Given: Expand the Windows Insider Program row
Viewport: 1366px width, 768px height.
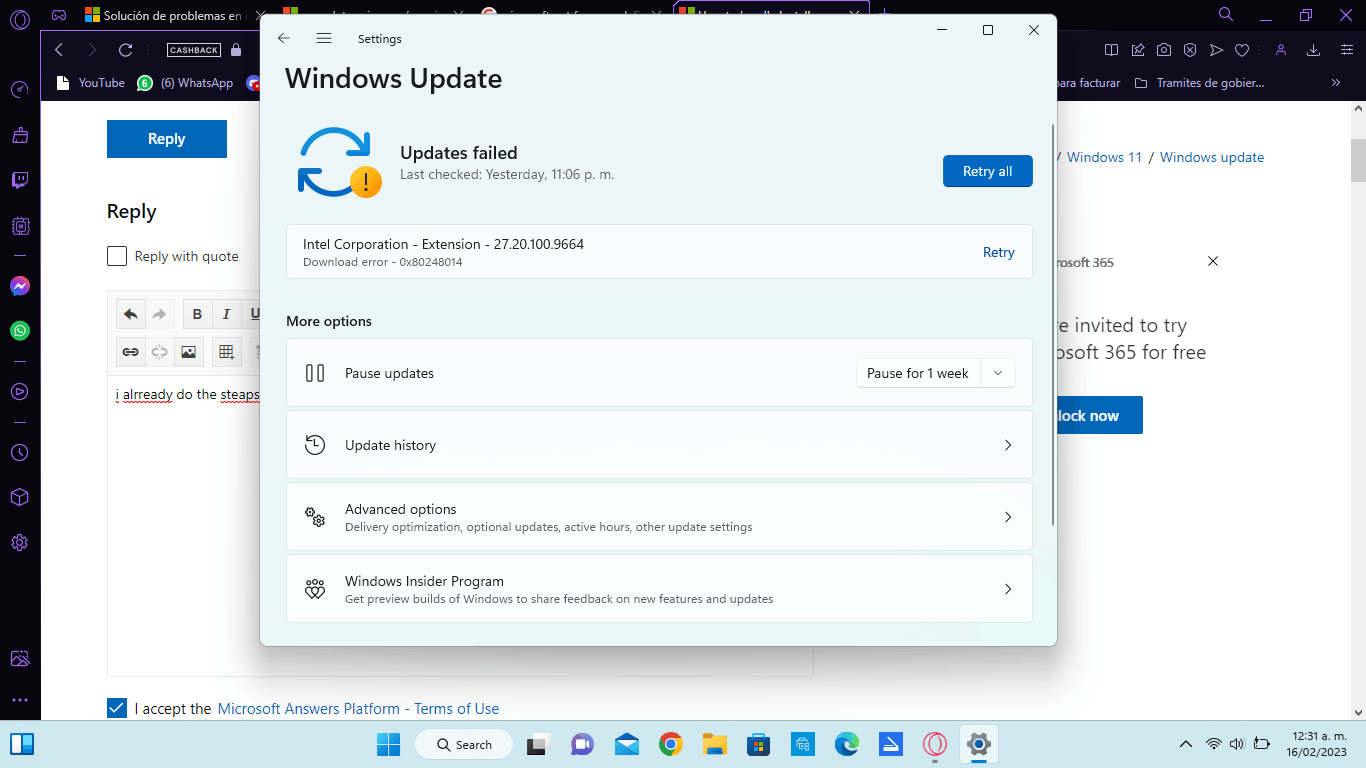Looking at the screenshot, I should point(659,589).
